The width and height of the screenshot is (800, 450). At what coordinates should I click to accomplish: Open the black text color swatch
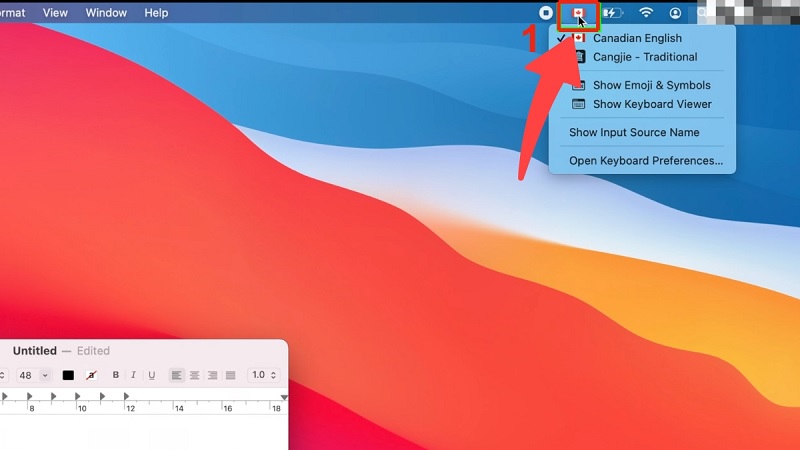coord(68,376)
